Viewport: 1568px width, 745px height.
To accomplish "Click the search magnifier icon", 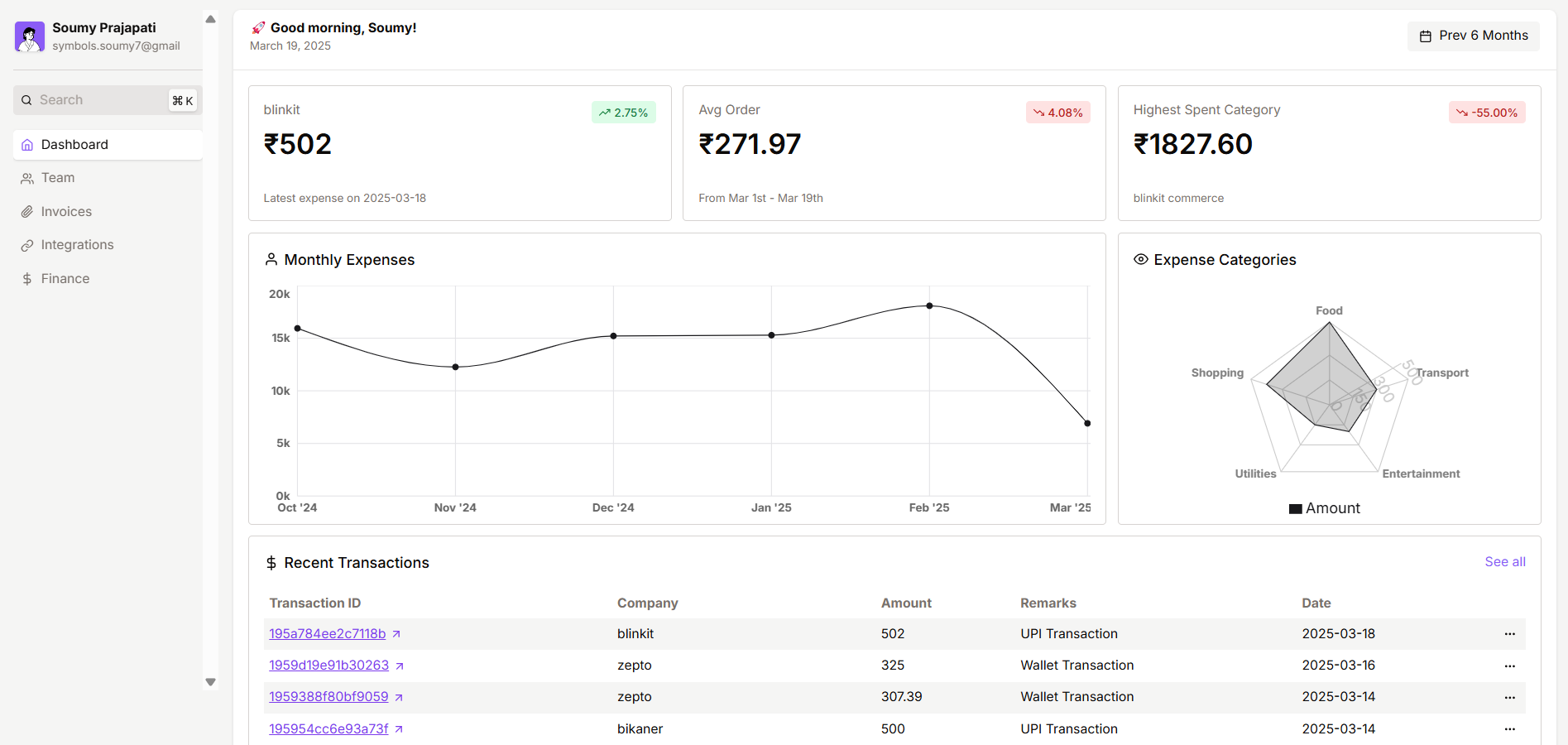I will (26, 100).
